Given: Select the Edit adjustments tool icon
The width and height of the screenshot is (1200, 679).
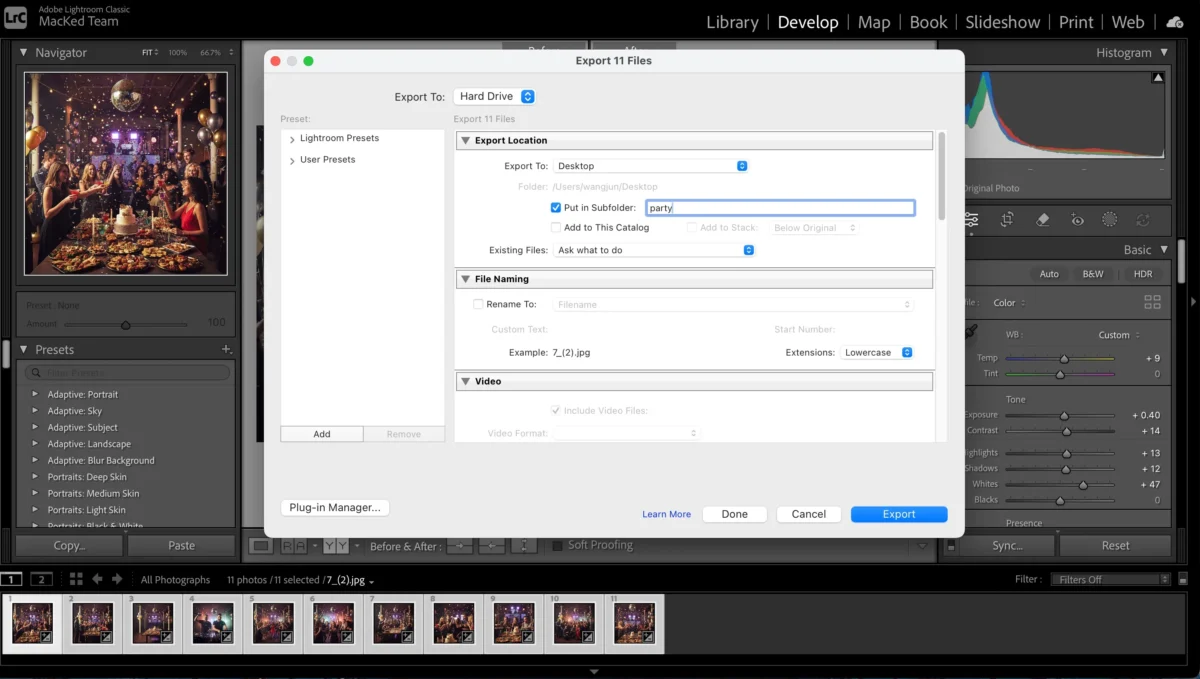Looking at the screenshot, I should tap(971, 219).
